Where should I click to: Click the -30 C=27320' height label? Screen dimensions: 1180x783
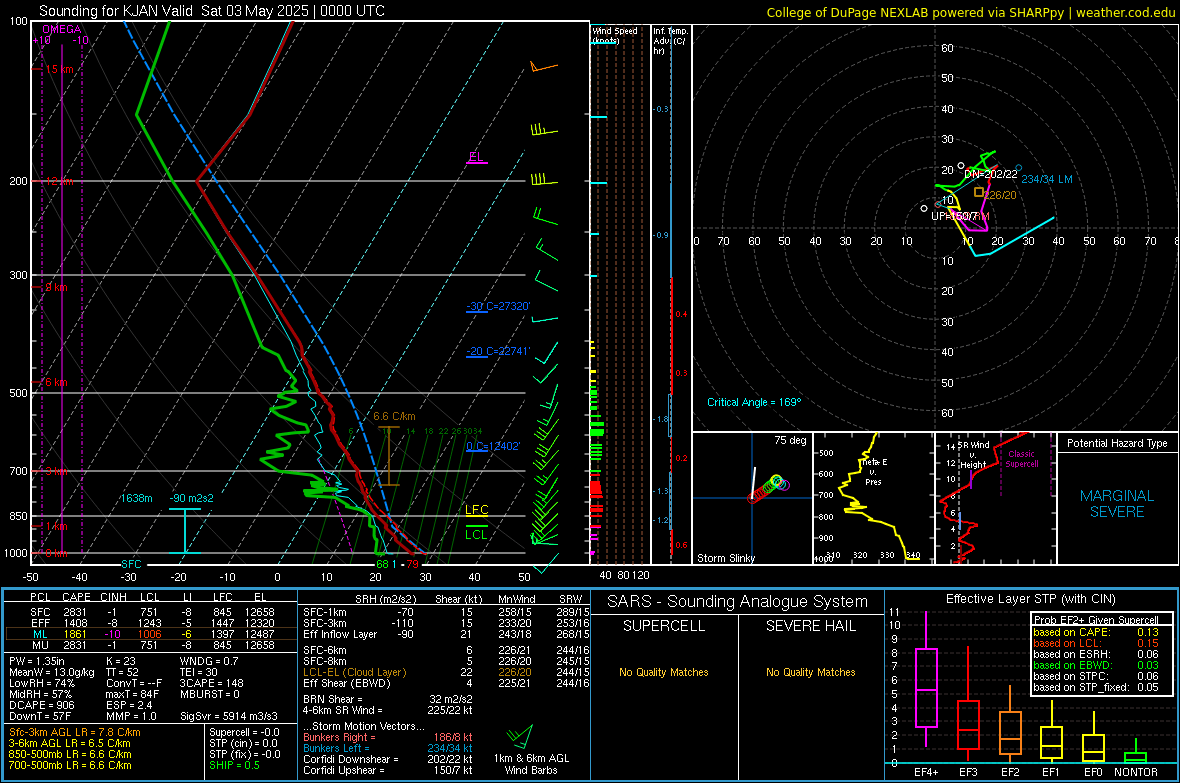tap(498, 306)
